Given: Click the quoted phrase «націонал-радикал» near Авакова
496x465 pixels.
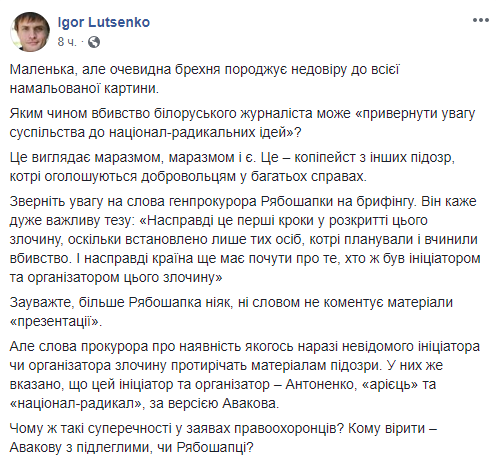Looking at the screenshot, I should coord(76,404).
